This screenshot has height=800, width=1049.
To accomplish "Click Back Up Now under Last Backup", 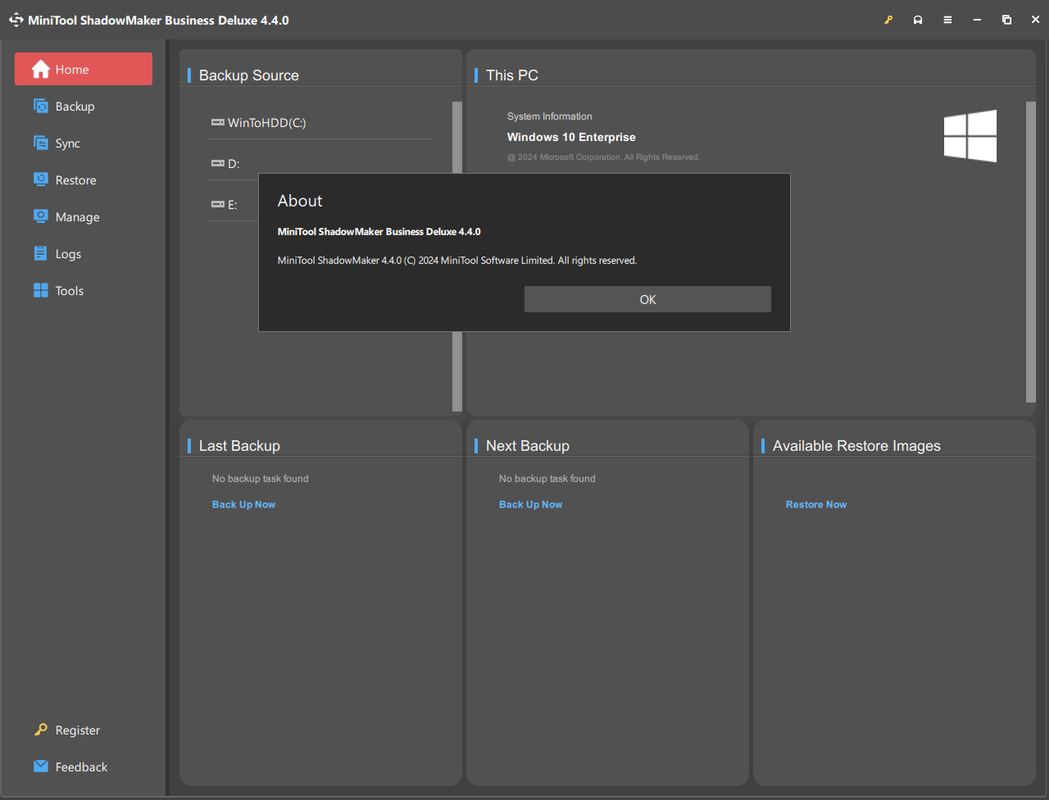I will pyautogui.click(x=244, y=504).
